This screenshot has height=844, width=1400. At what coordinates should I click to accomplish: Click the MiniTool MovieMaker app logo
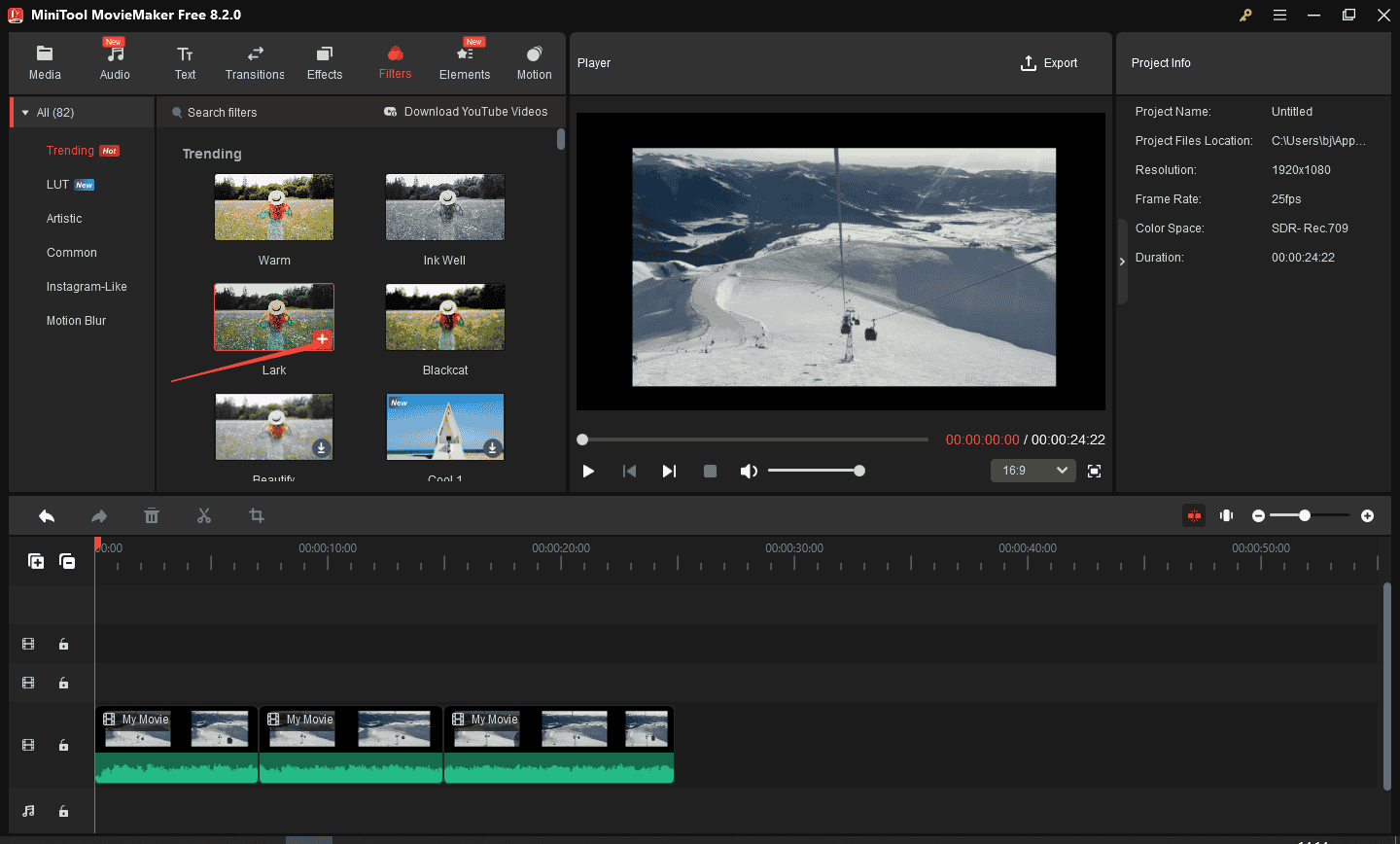[x=16, y=15]
